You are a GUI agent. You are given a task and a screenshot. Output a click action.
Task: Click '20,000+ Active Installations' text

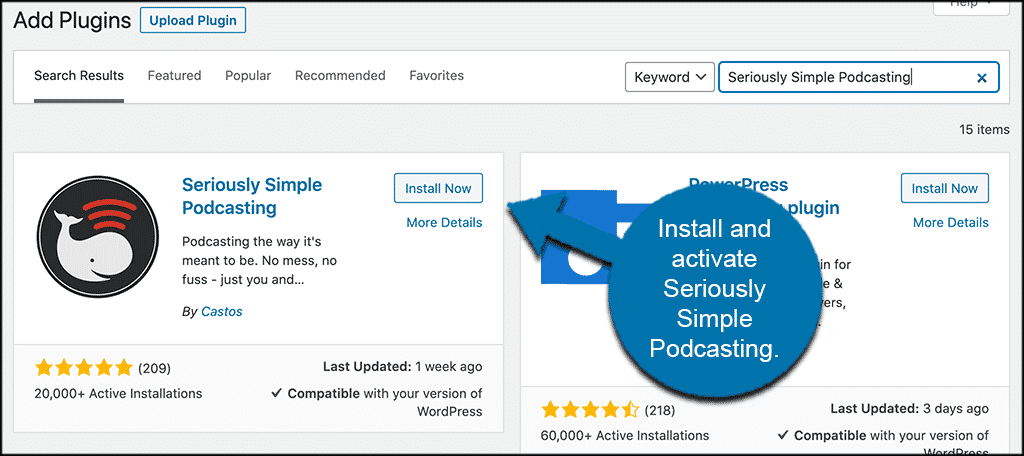point(118,393)
